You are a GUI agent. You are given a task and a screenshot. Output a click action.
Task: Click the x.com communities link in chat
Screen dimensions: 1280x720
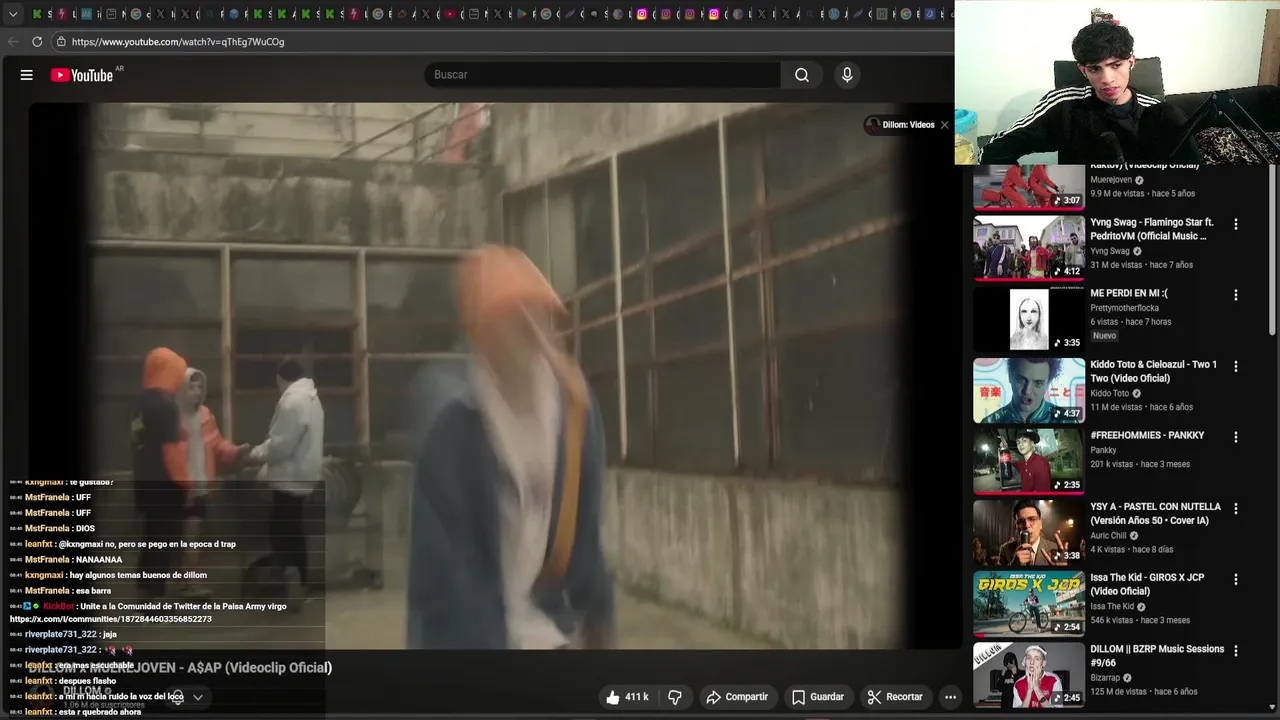click(110, 619)
